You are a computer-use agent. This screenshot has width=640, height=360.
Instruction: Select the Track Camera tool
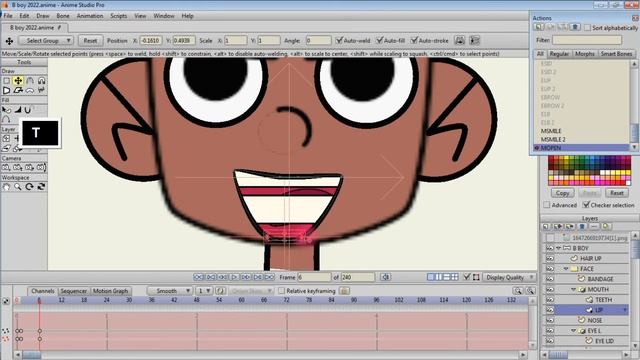(7, 167)
